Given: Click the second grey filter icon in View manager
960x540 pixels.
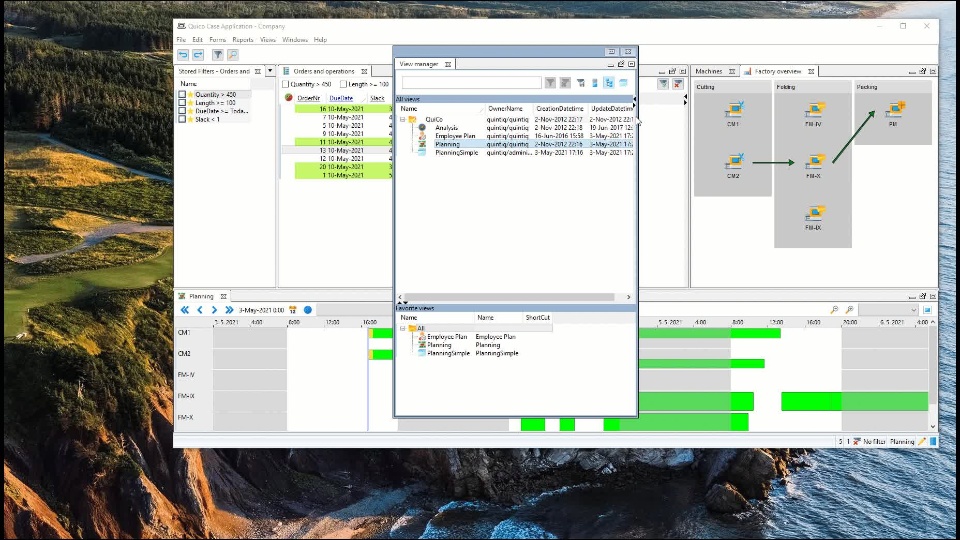Looking at the screenshot, I should 565,83.
